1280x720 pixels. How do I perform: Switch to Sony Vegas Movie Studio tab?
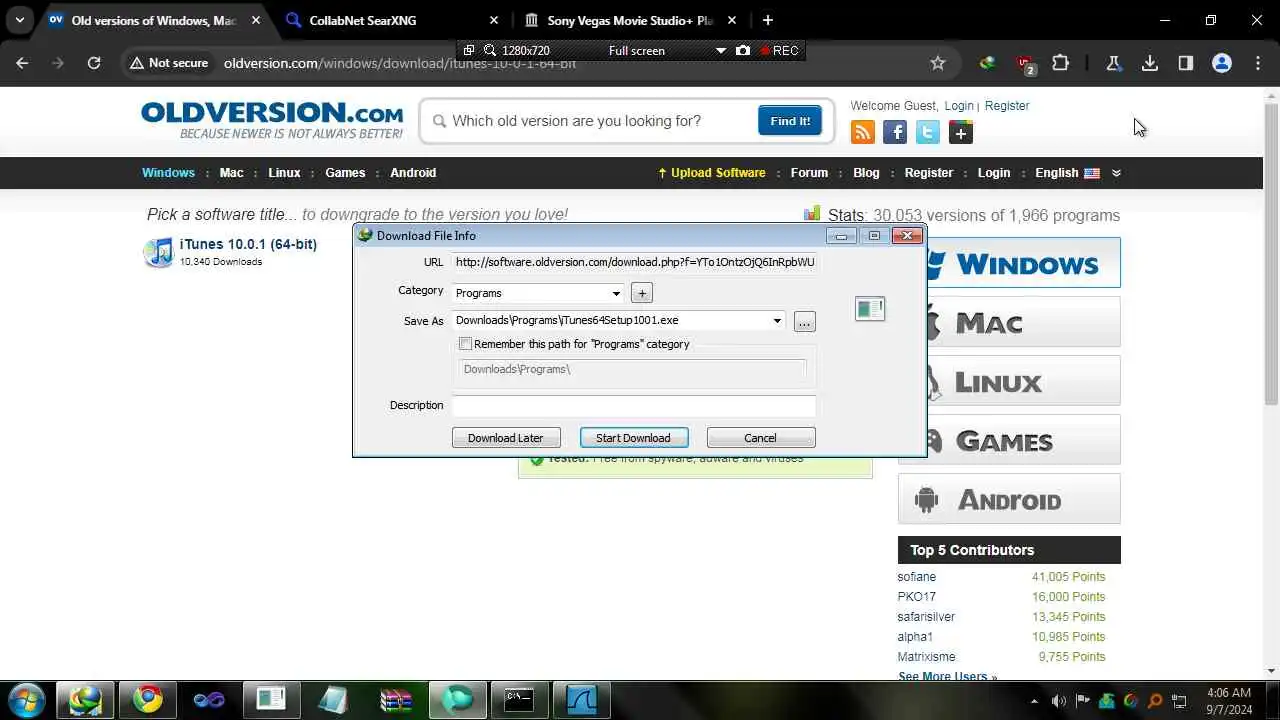tap(630, 20)
